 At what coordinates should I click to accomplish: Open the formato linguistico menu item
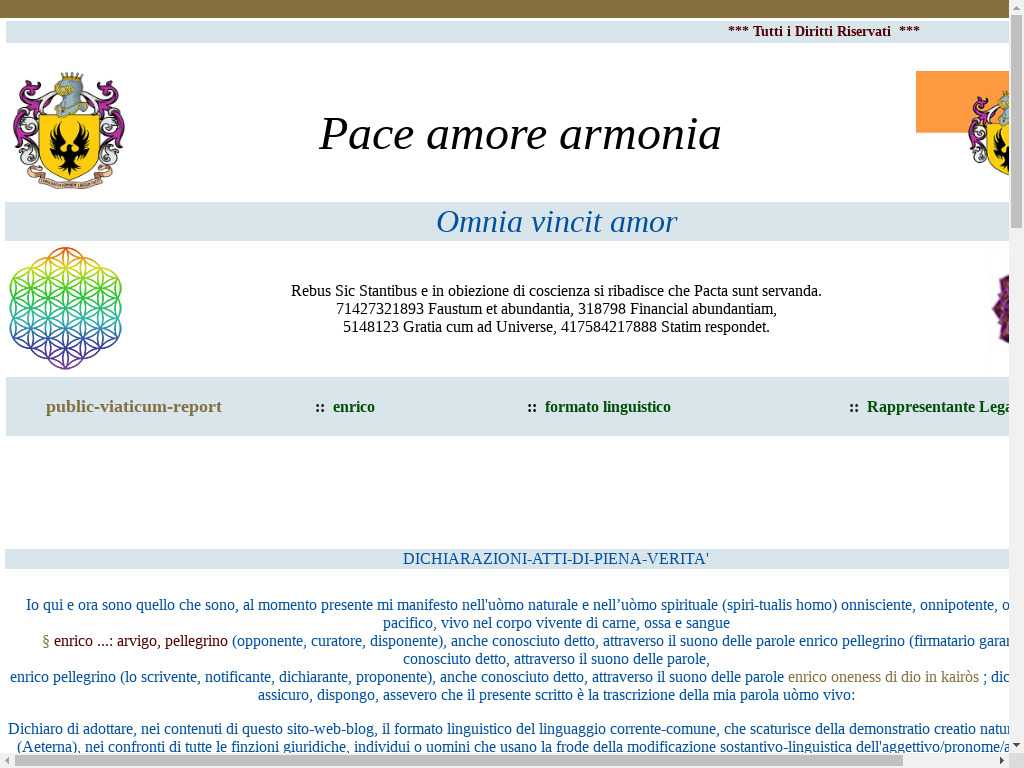coord(607,407)
